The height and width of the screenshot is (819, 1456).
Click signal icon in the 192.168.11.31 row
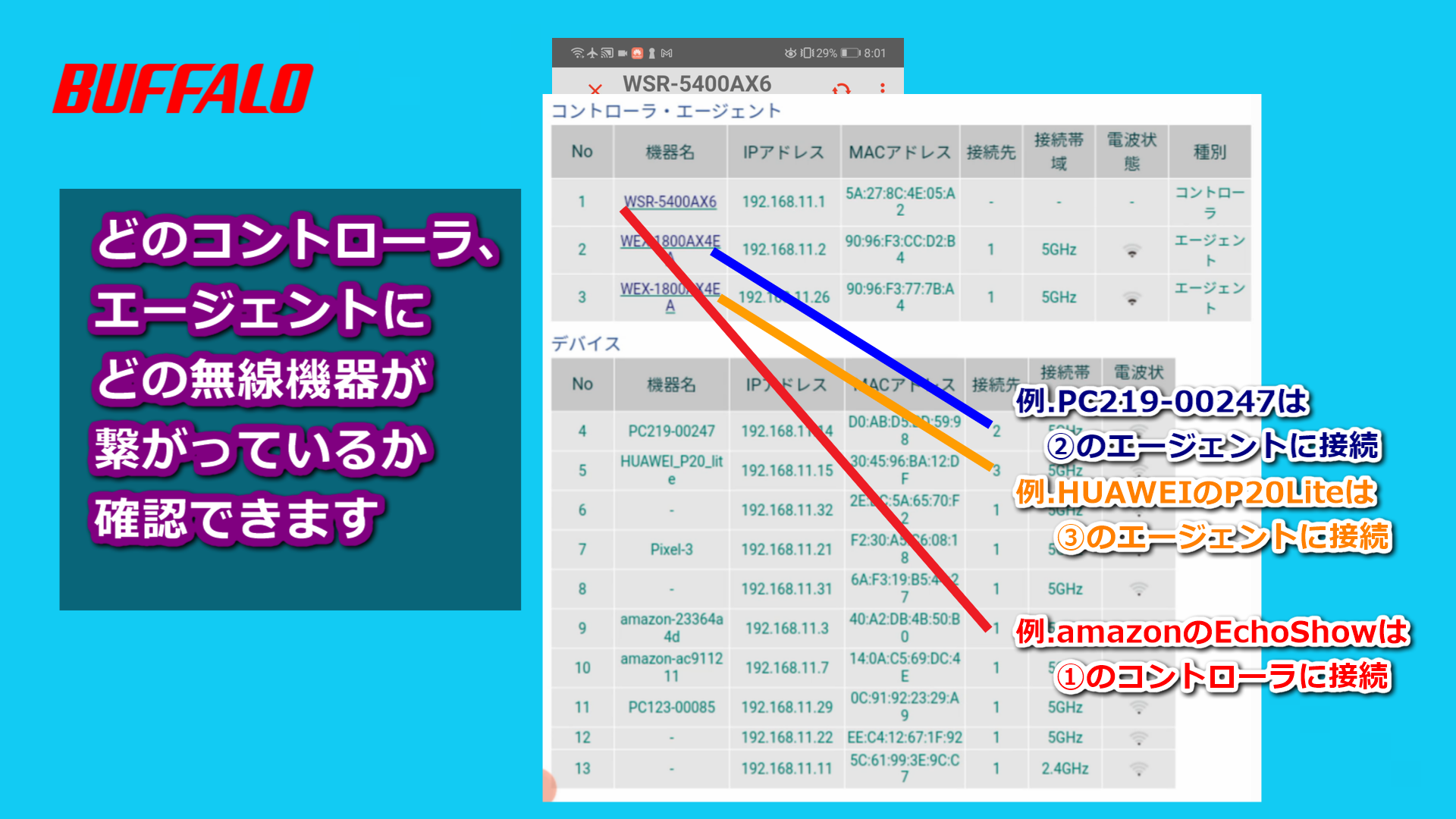coord(1138,588)
